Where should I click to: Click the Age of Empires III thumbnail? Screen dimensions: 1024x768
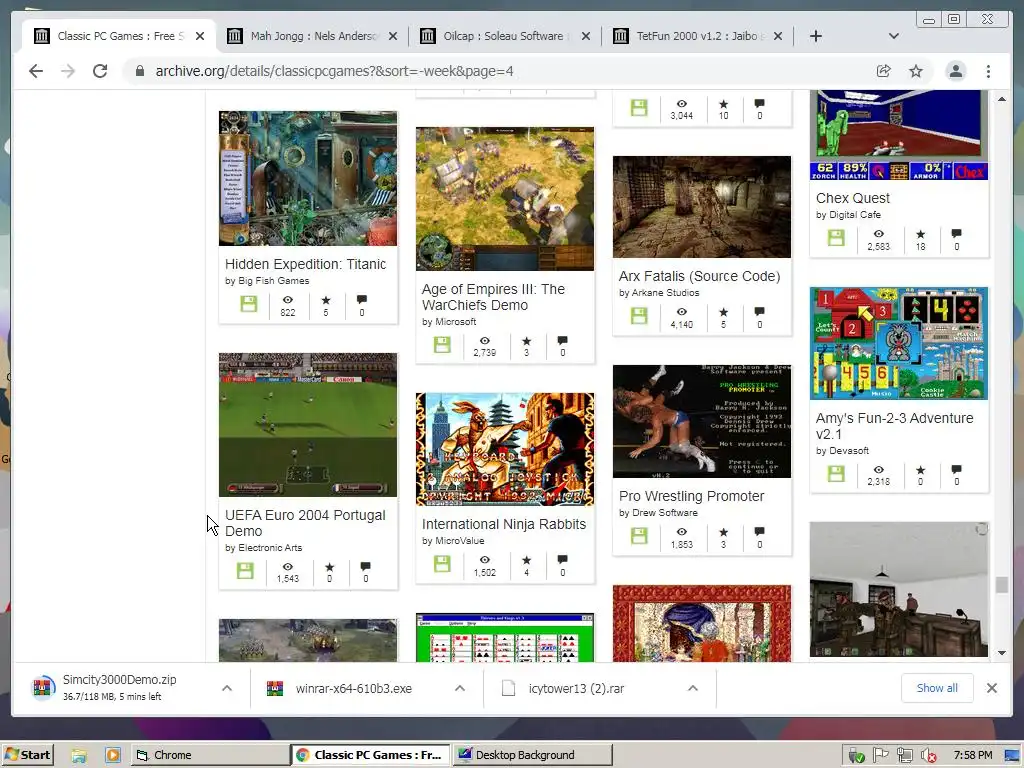click(x=505, y=199)
